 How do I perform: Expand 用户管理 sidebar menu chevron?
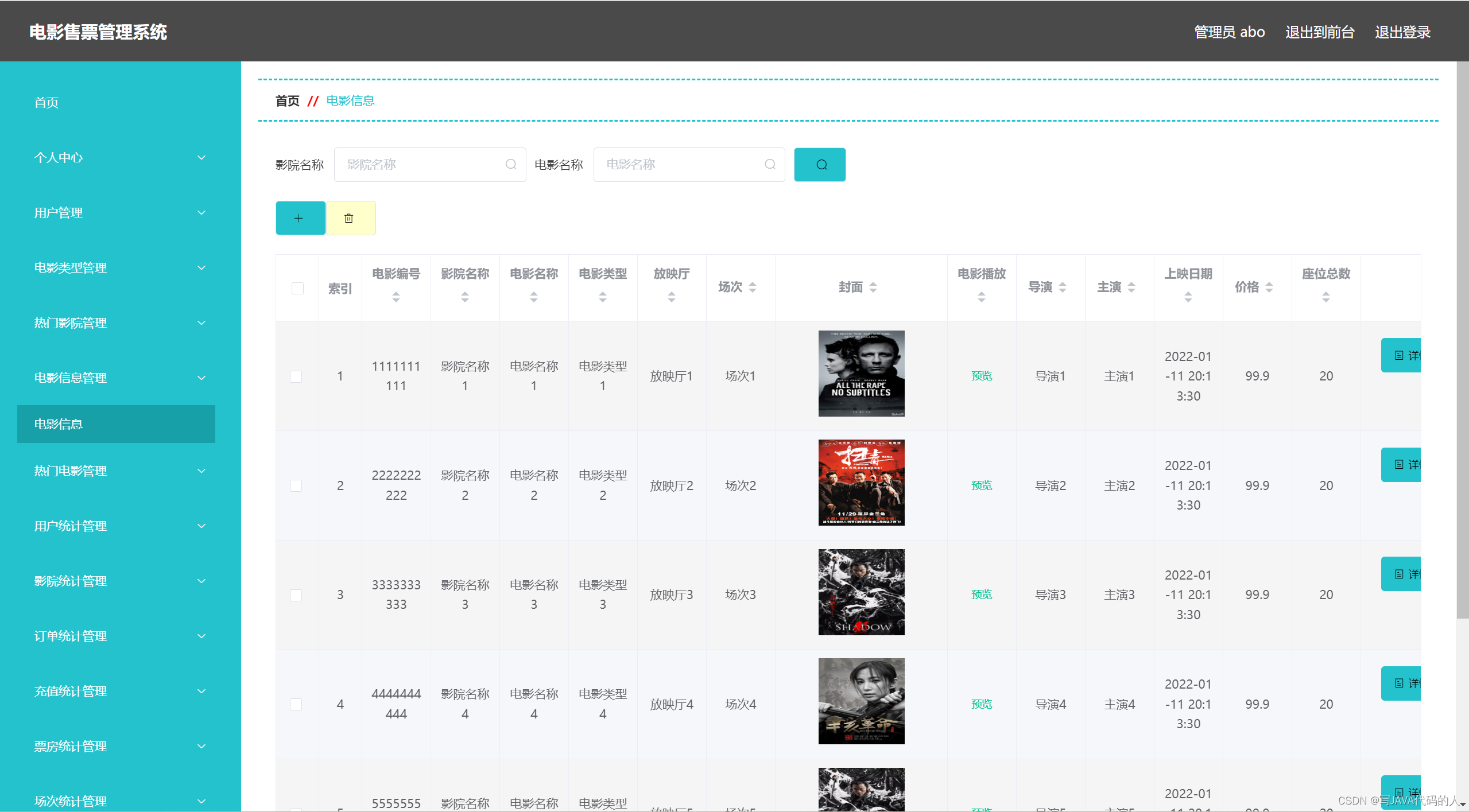(201, 212)
